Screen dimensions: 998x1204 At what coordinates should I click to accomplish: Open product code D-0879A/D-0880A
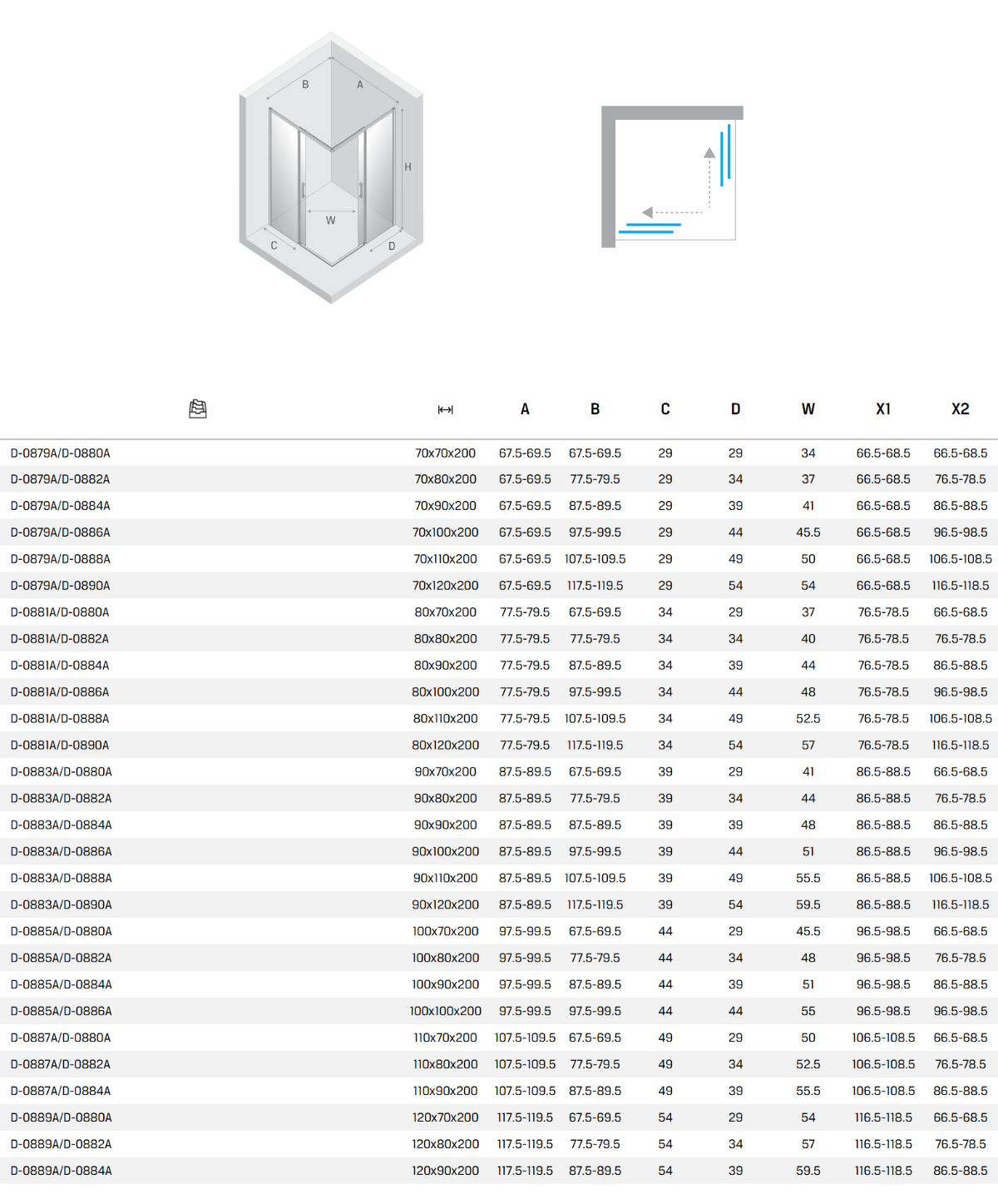click(61, 453)
